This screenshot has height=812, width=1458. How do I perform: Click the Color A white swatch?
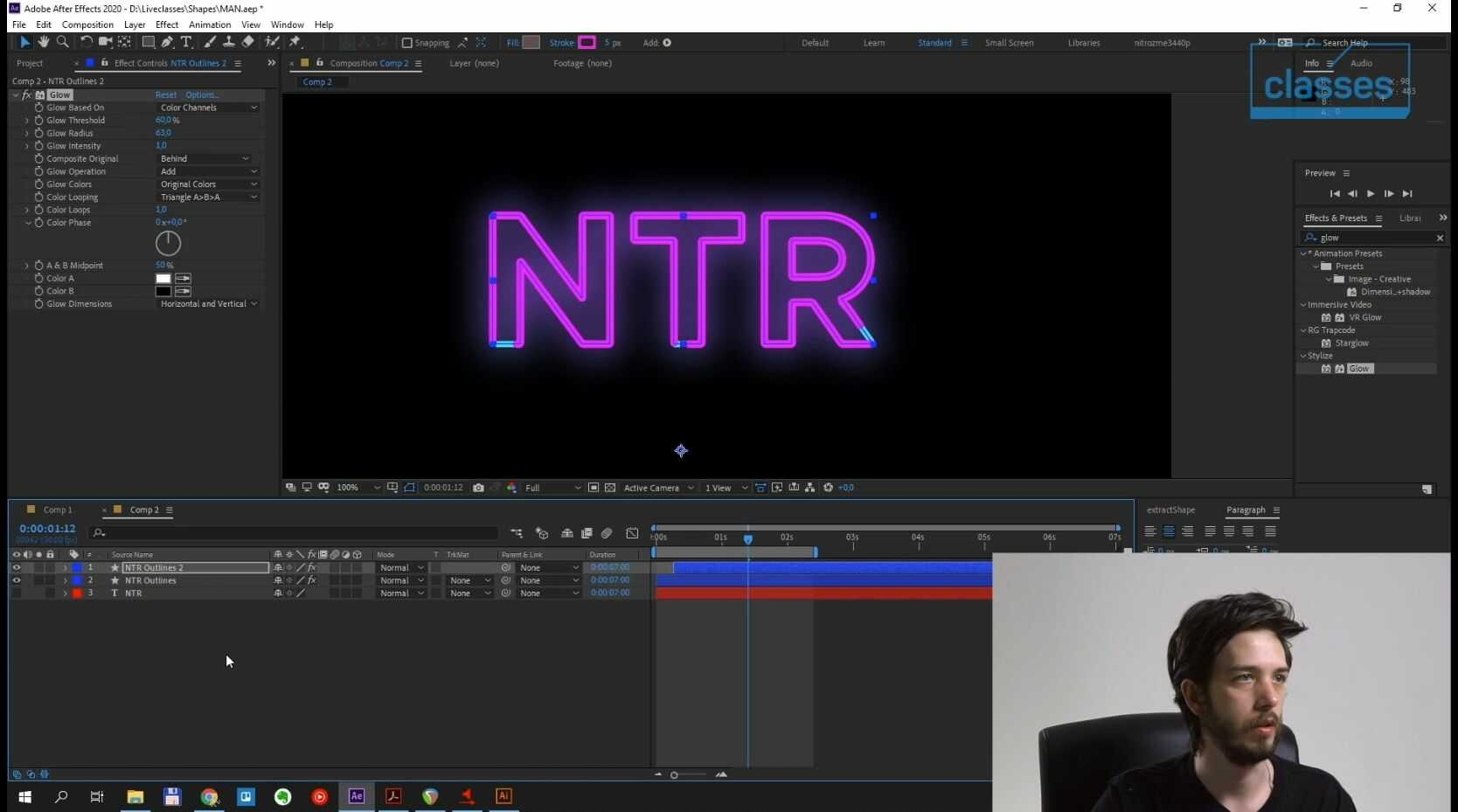tap(163, 279)
